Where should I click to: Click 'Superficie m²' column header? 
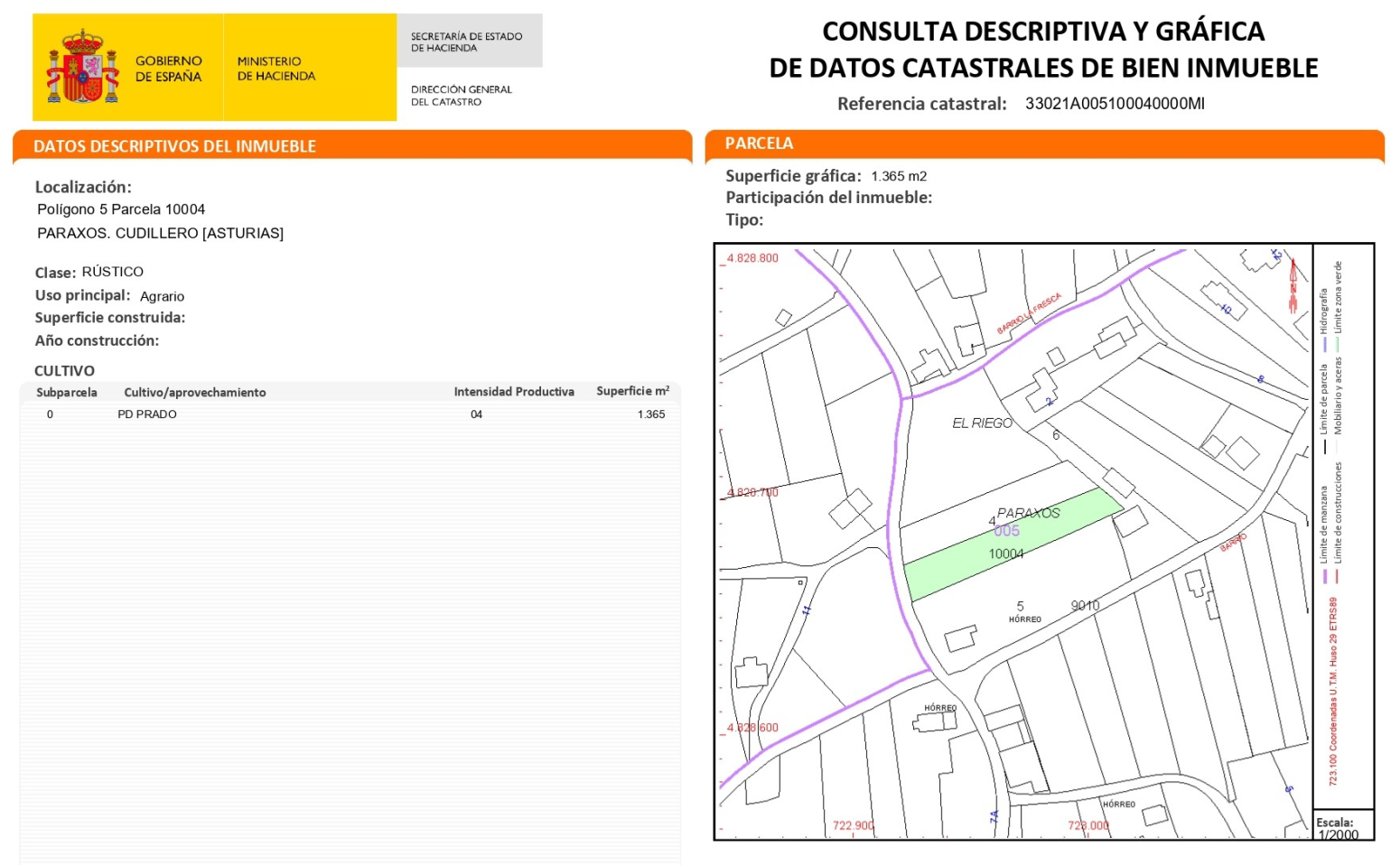coord(633,391)
